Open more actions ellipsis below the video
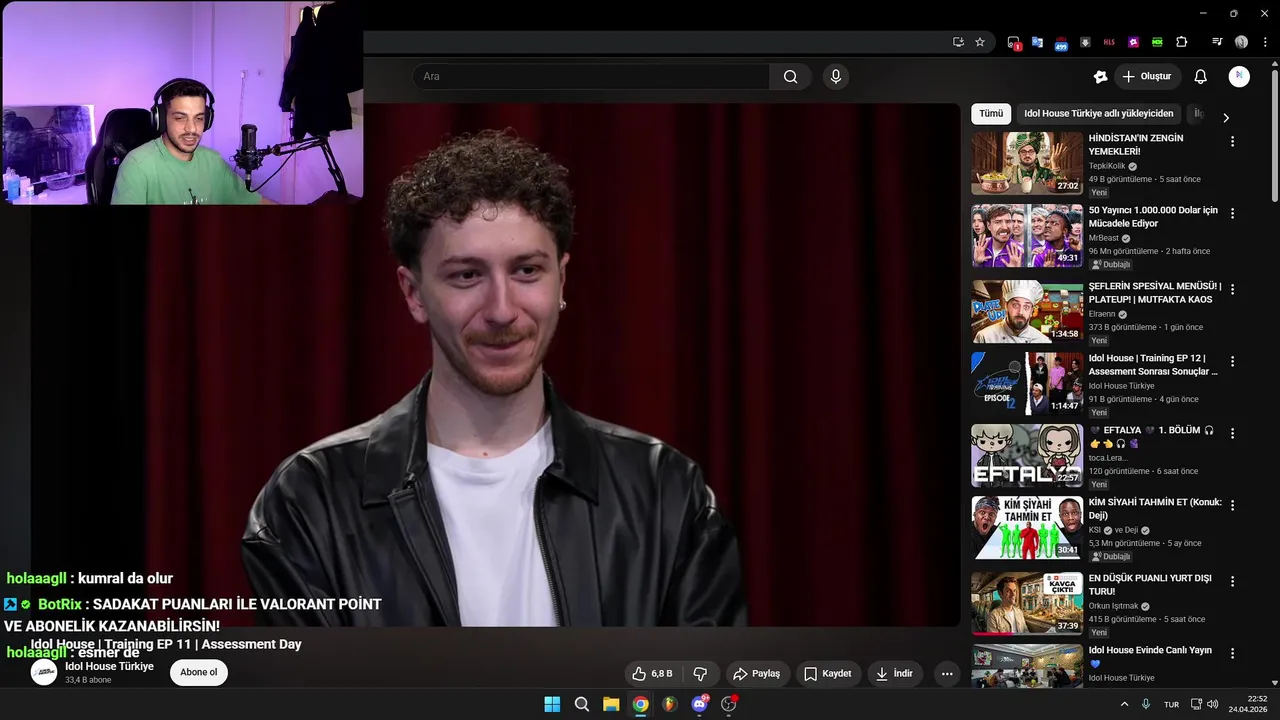This screenshot has height=720, width=1280. pos(946,674)
